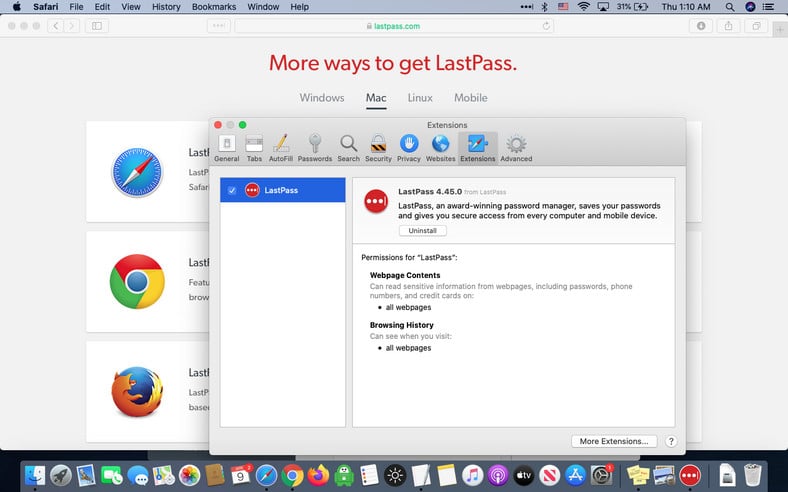Switch to the Windows tab on LastPass page

click(322, 97)
